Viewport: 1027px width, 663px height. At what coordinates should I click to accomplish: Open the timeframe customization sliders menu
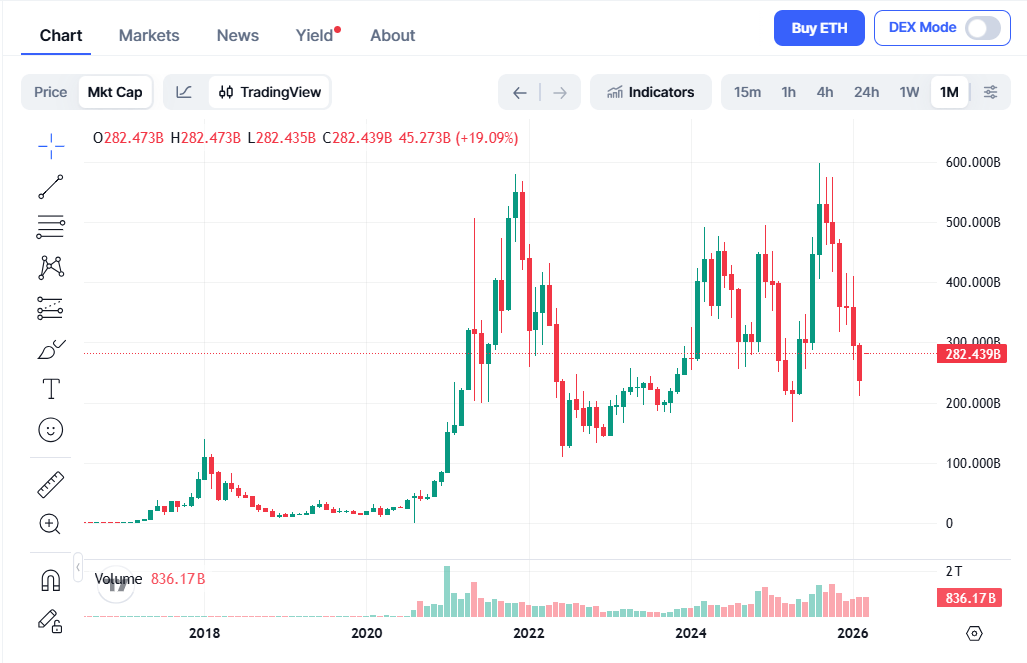pyautogui.click(x=990, y=91)
